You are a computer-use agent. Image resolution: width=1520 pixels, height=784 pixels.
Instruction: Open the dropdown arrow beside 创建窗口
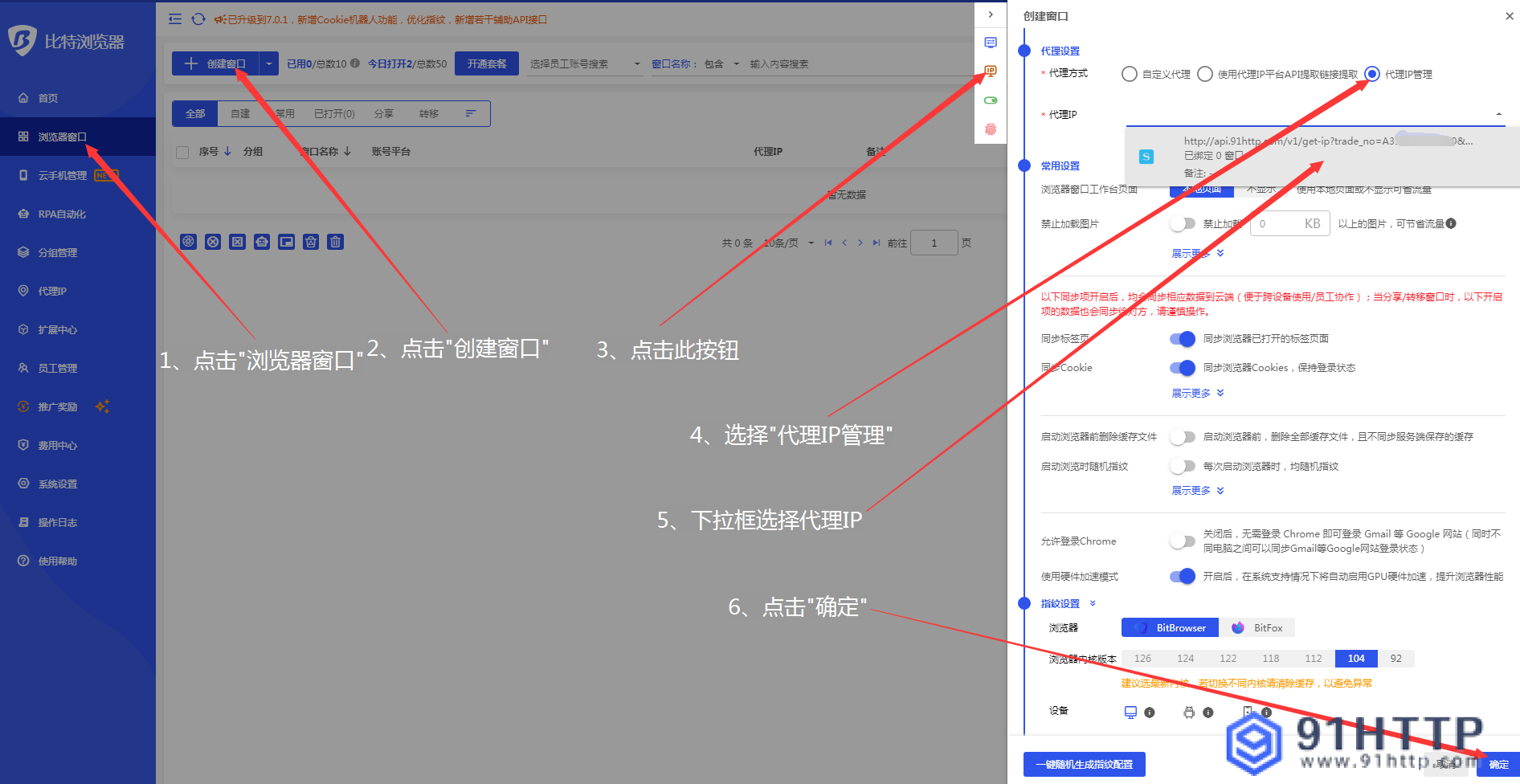coord(269,63)
